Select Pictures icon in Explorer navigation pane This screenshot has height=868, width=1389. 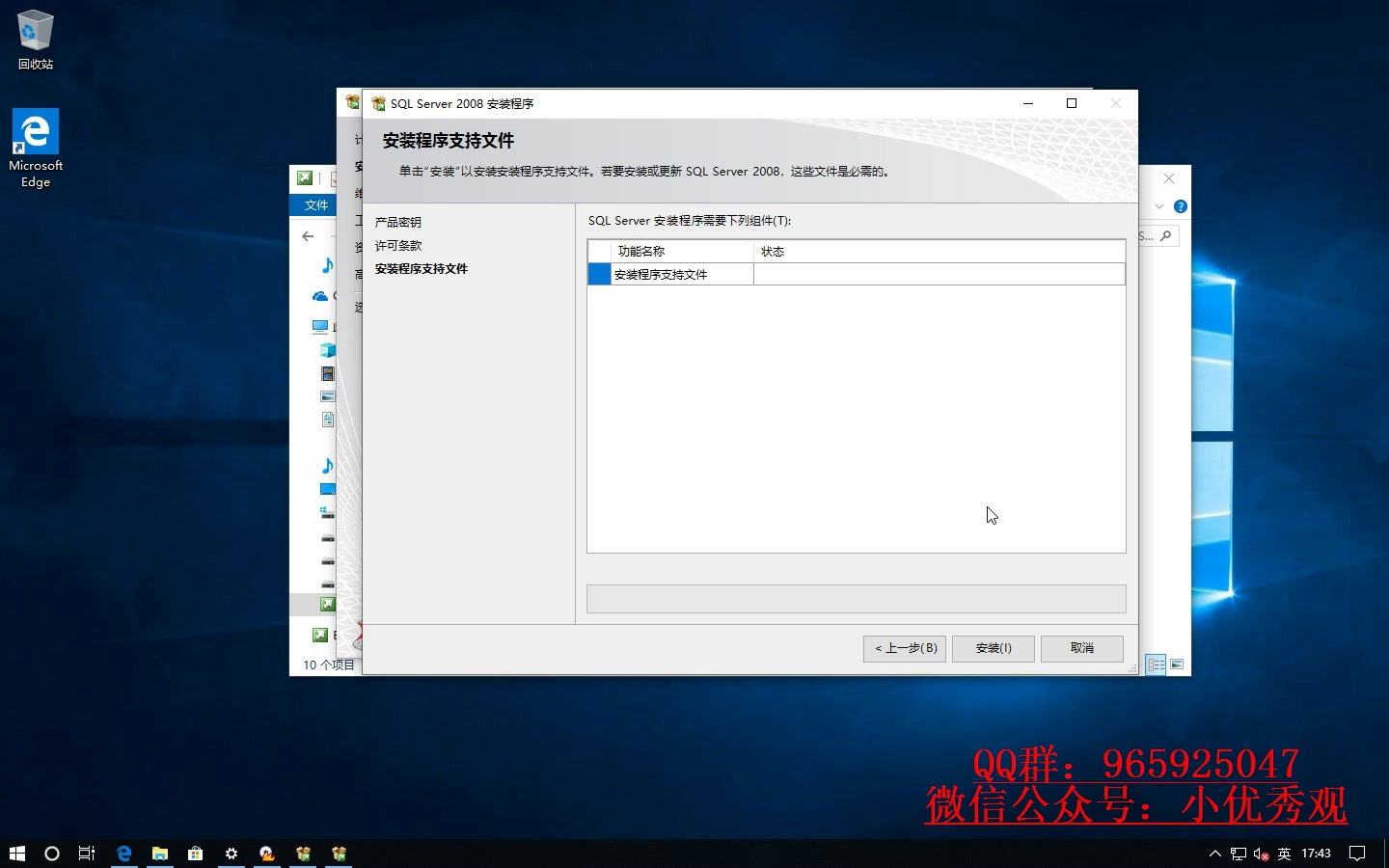coord(328,396)
